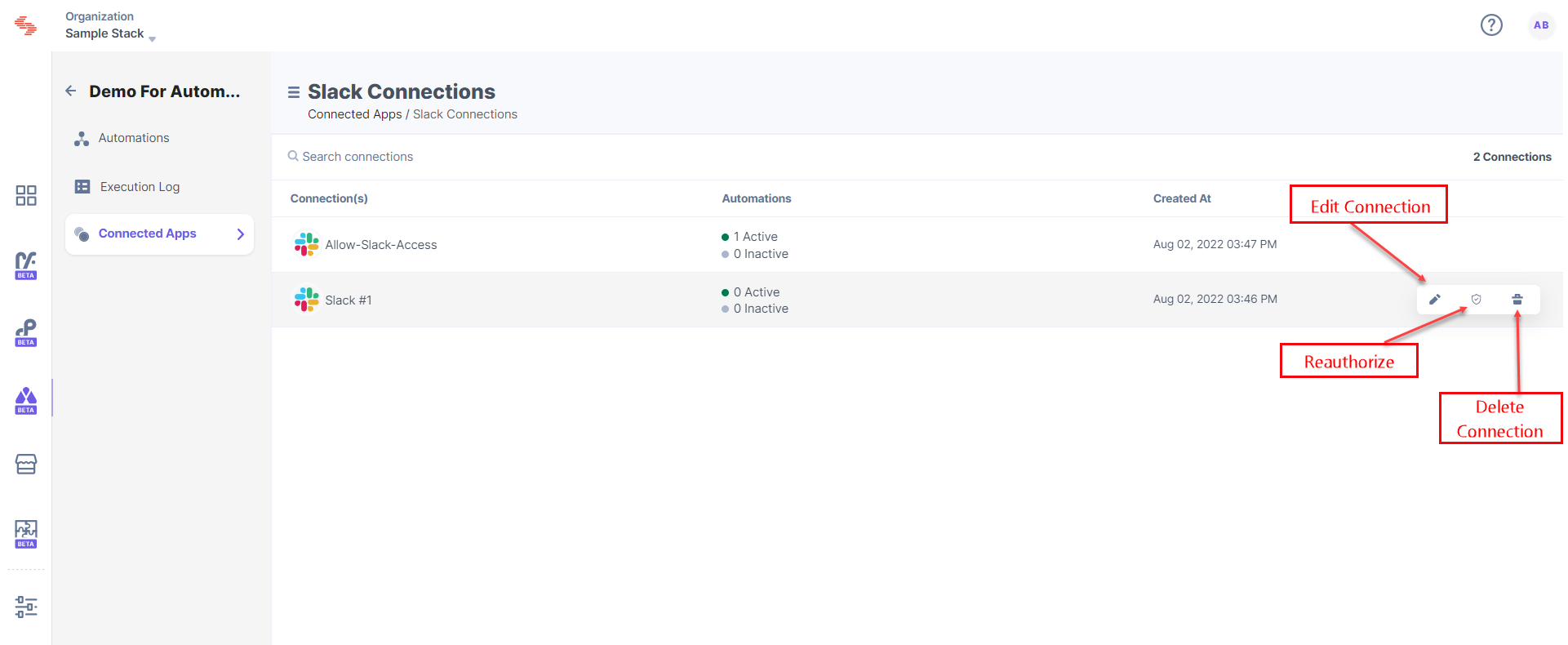The height and width of the screenshot is (645, 1568).
Task: Click the 2 Connections count label
Action: click(x=1512, y=157)
